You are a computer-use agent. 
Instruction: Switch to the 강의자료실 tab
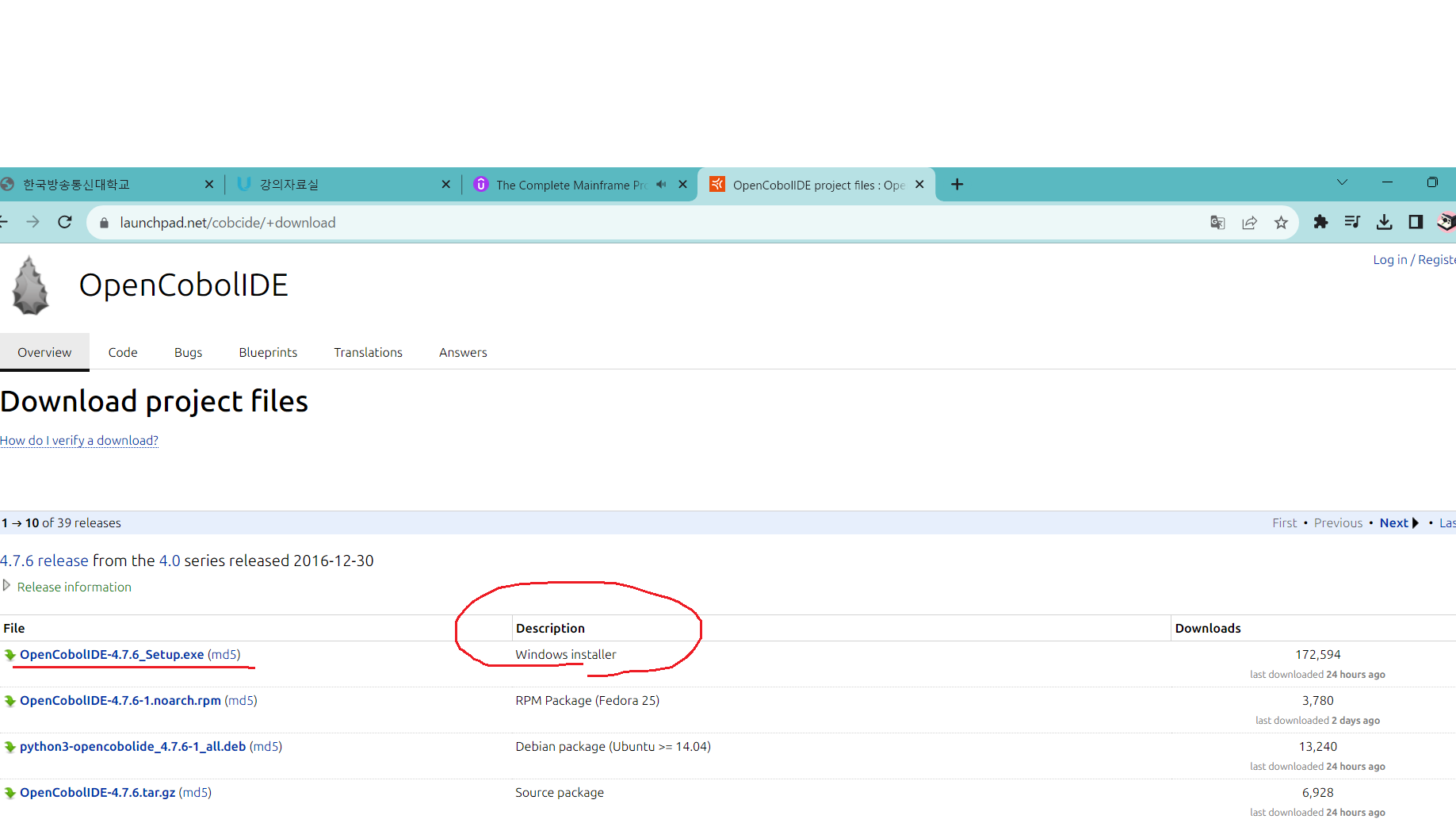[x=342, y=185]
